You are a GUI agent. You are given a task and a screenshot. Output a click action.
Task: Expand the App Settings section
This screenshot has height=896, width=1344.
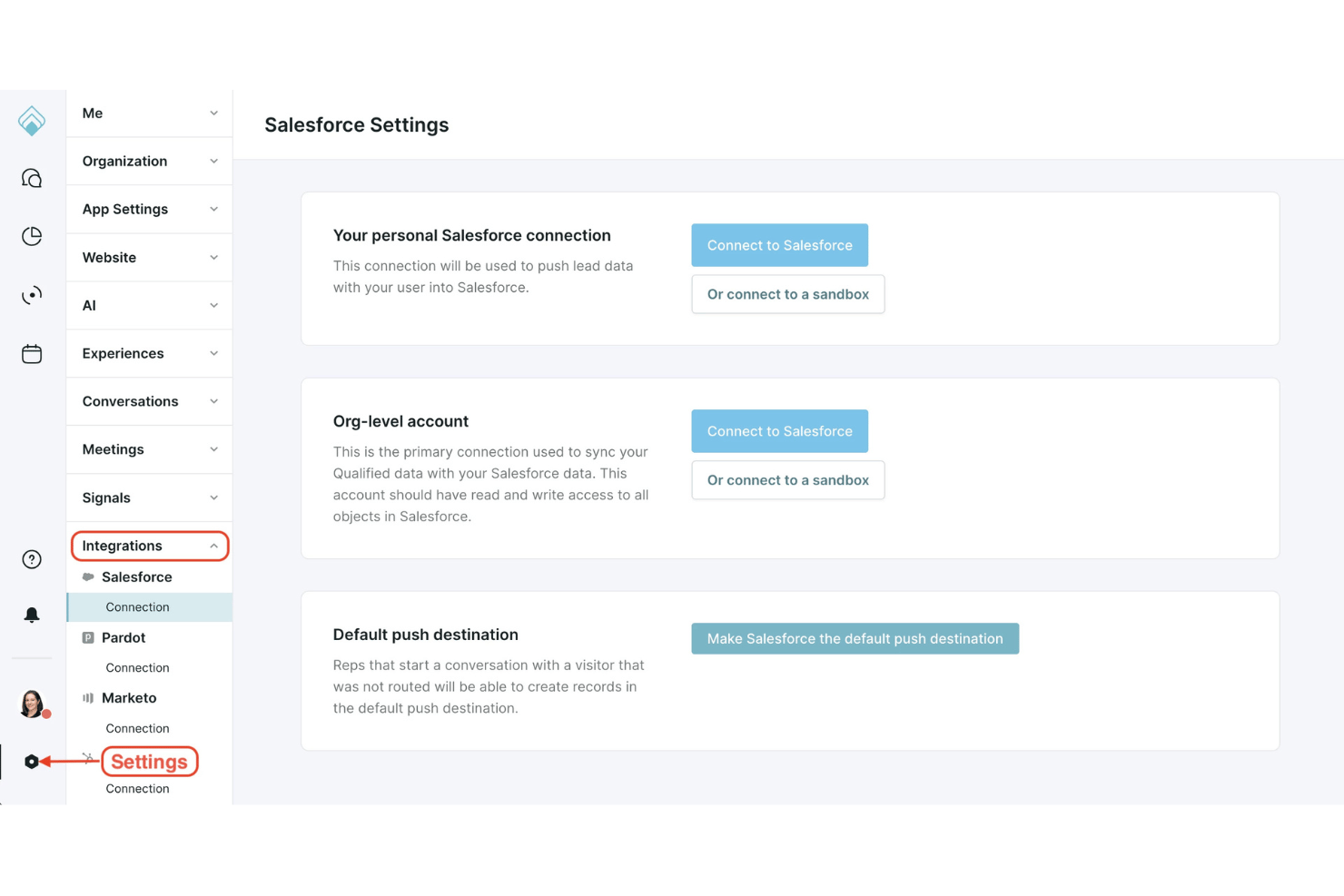[150, 210]
